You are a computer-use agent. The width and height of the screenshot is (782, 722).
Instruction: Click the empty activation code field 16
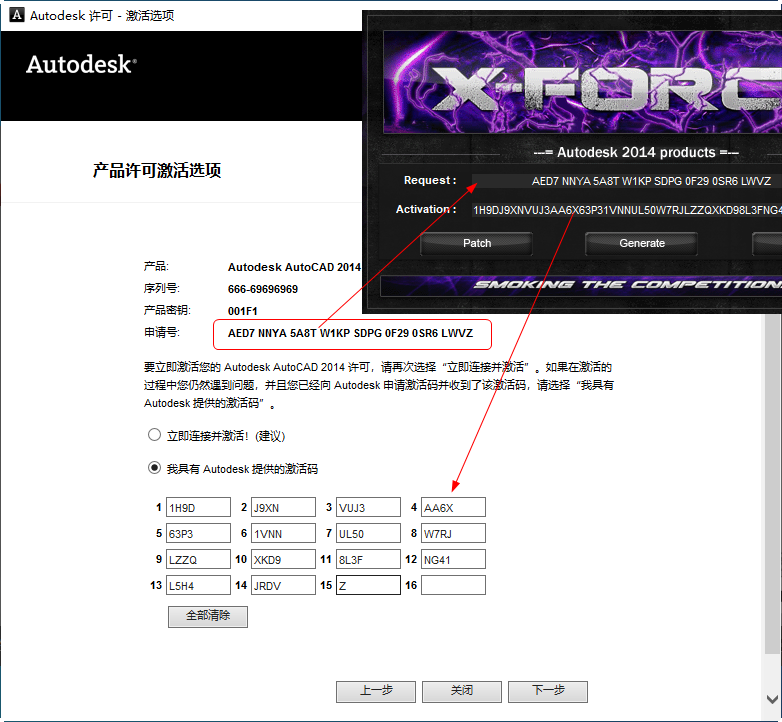click(453, 585)
